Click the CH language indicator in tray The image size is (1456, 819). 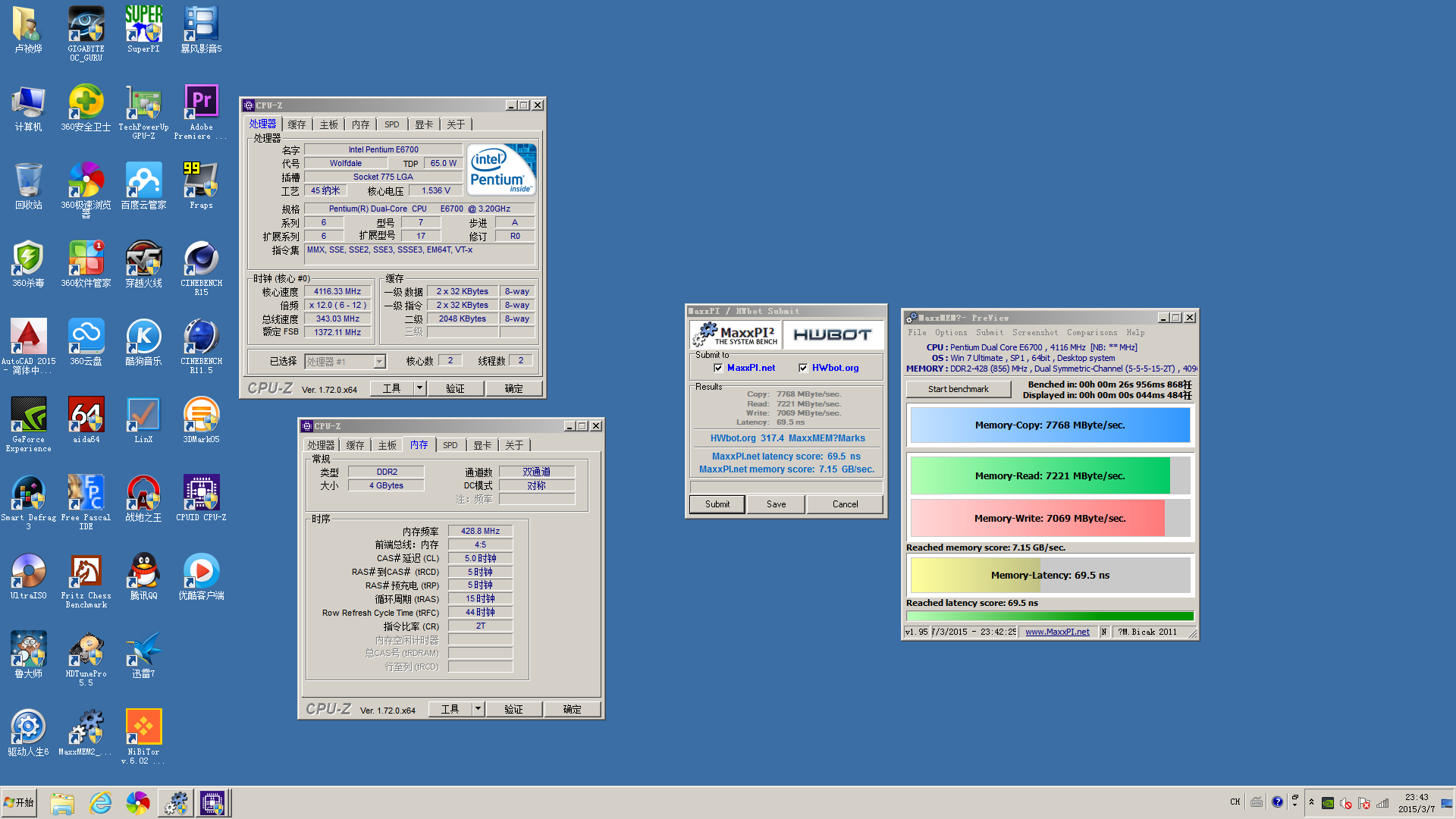[x=1235, y=802]
